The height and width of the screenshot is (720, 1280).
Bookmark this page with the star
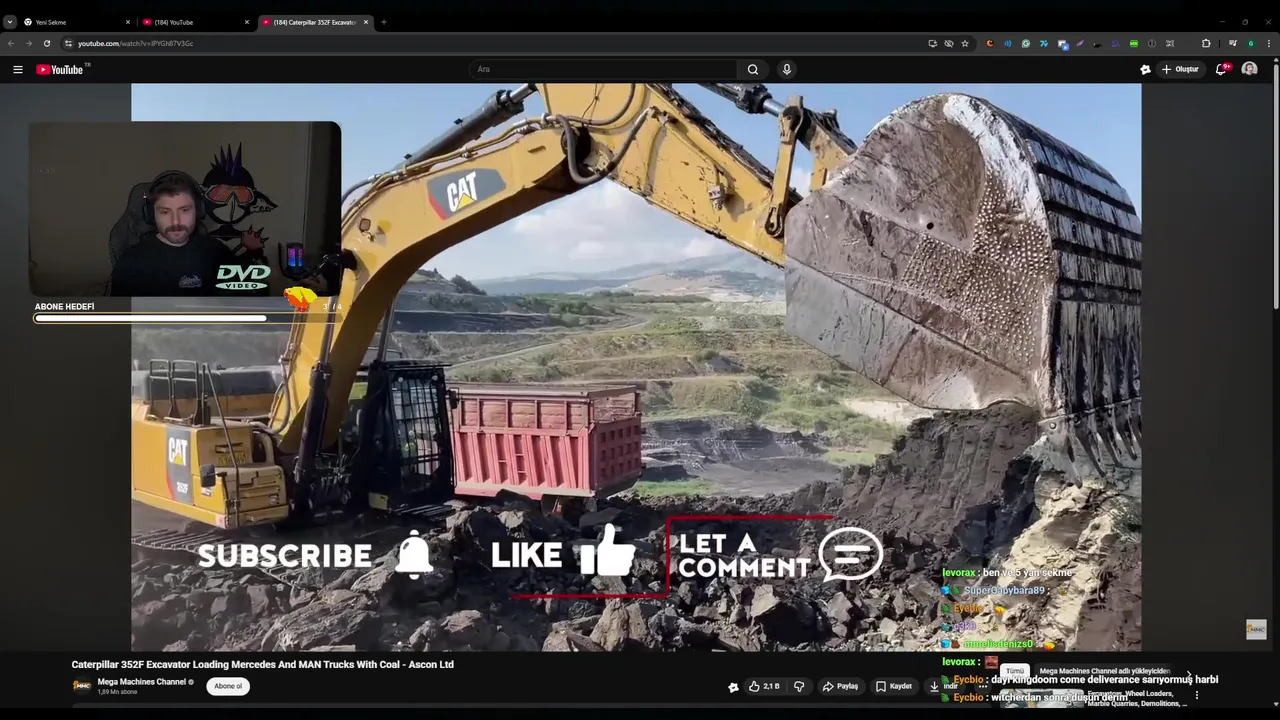click(965, 43)
